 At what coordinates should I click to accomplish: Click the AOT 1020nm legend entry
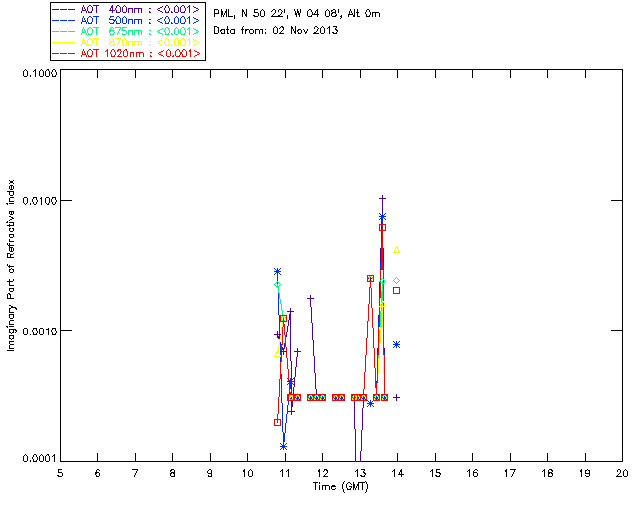coord(126,53)
